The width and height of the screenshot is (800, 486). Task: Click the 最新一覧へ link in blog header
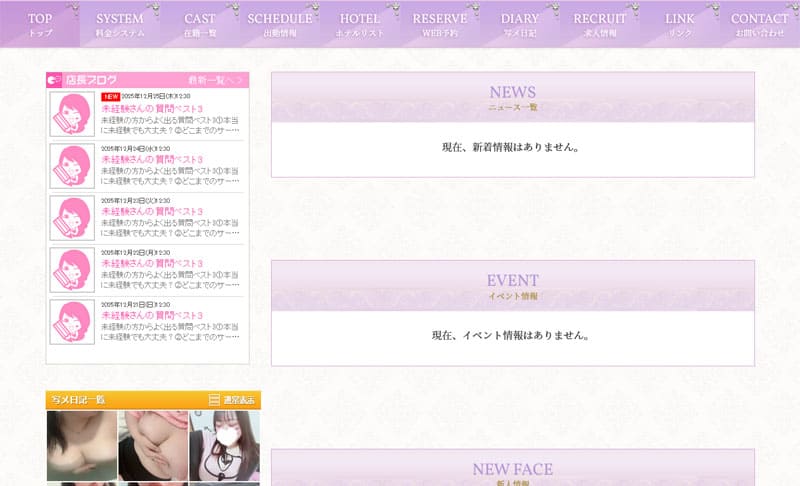point(215,80)
